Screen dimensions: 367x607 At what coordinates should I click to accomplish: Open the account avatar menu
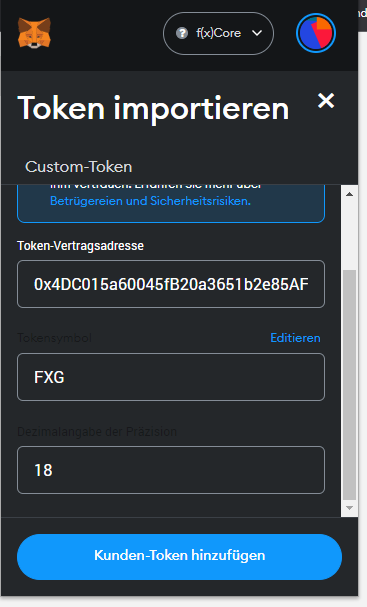point(316,33)
